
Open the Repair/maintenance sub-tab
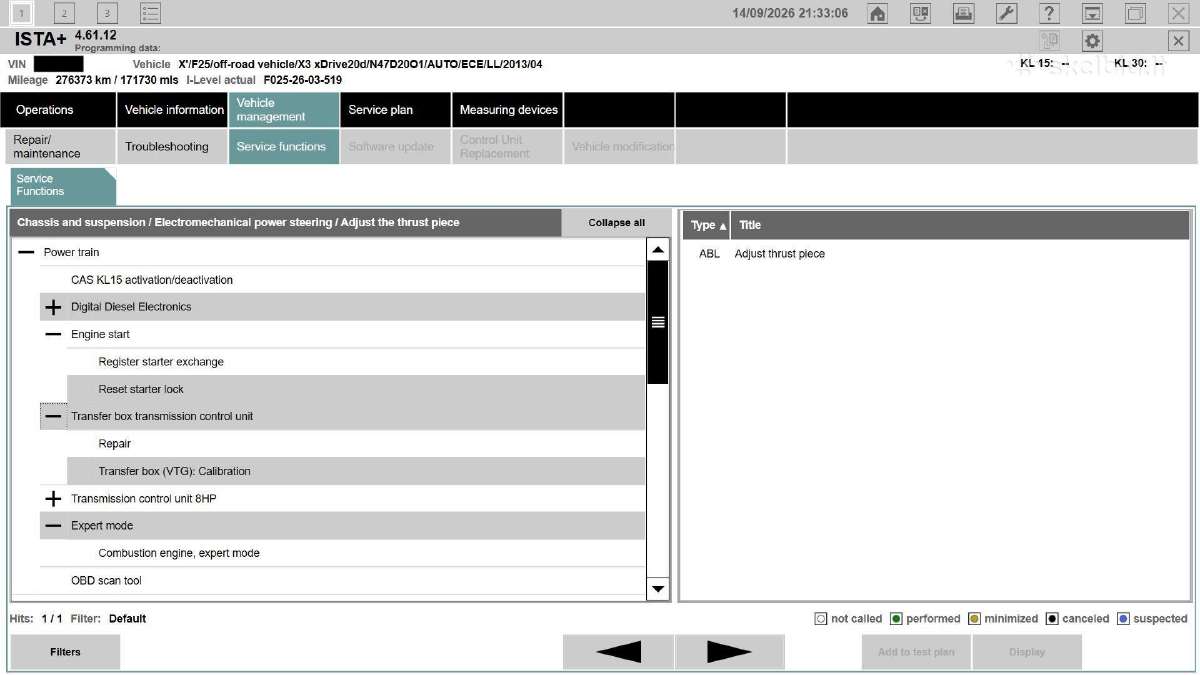58,146
